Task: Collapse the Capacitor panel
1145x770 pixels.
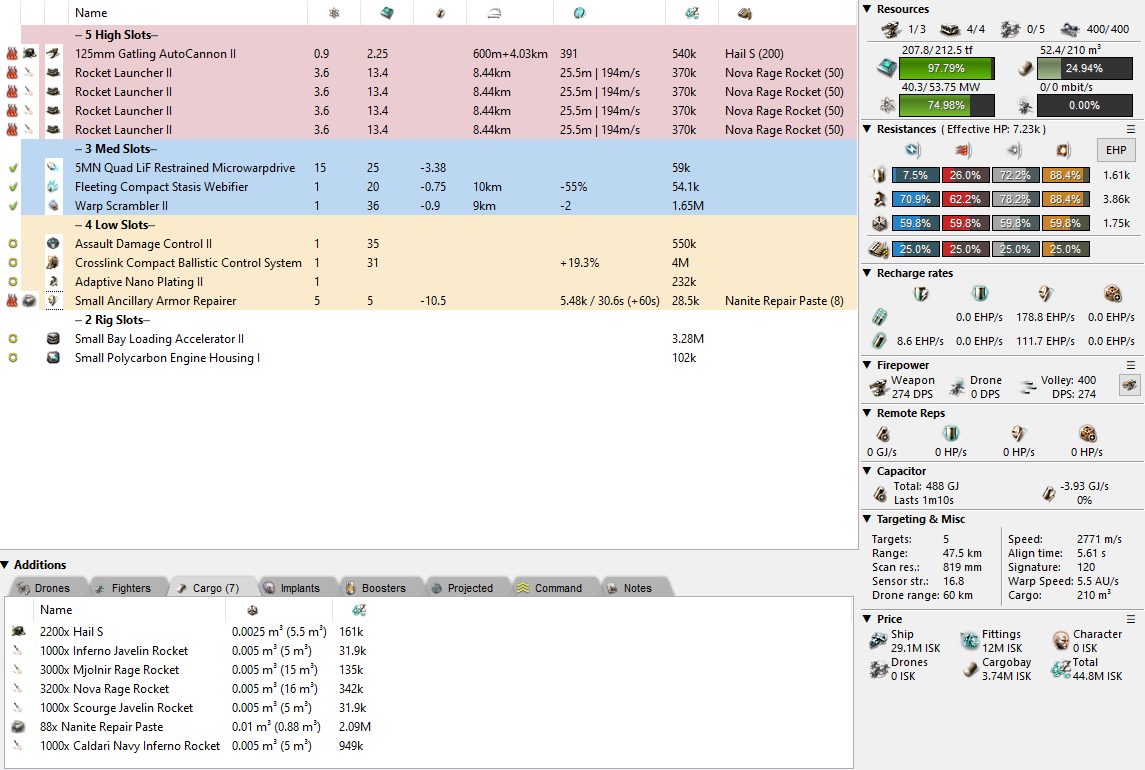Action: (868, 471)
